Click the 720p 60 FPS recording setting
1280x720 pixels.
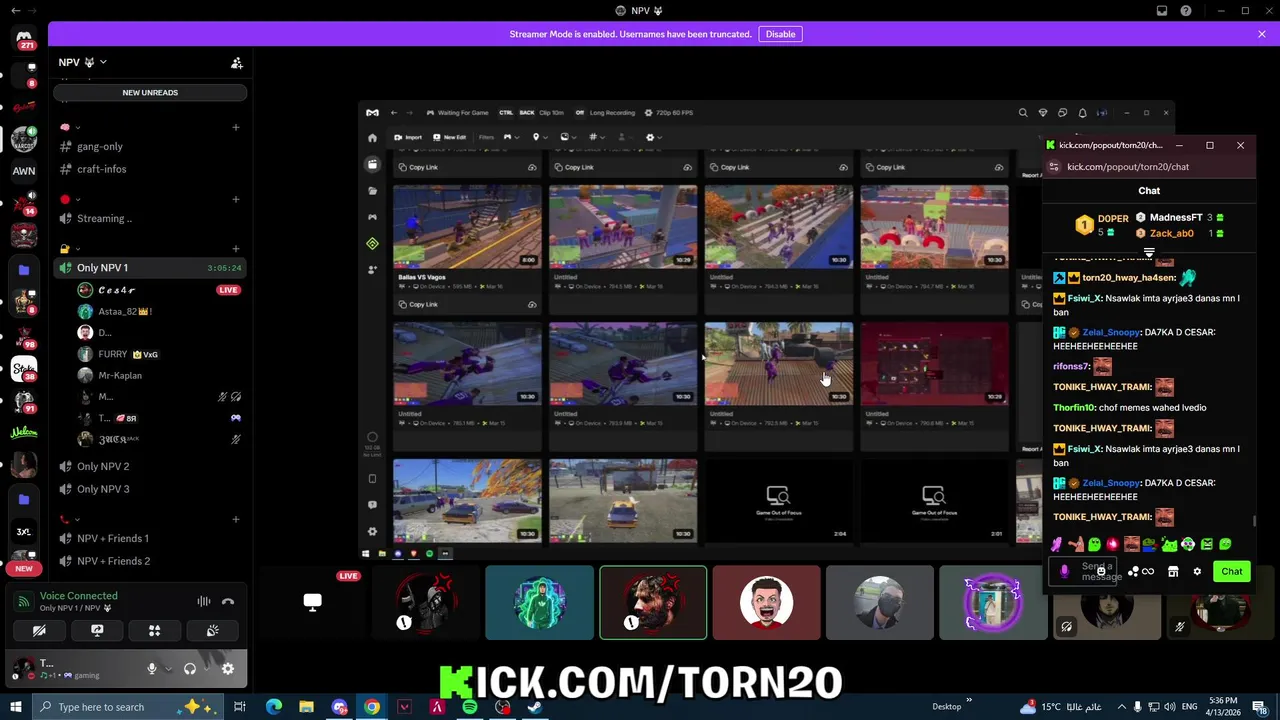tap(669, 113)
